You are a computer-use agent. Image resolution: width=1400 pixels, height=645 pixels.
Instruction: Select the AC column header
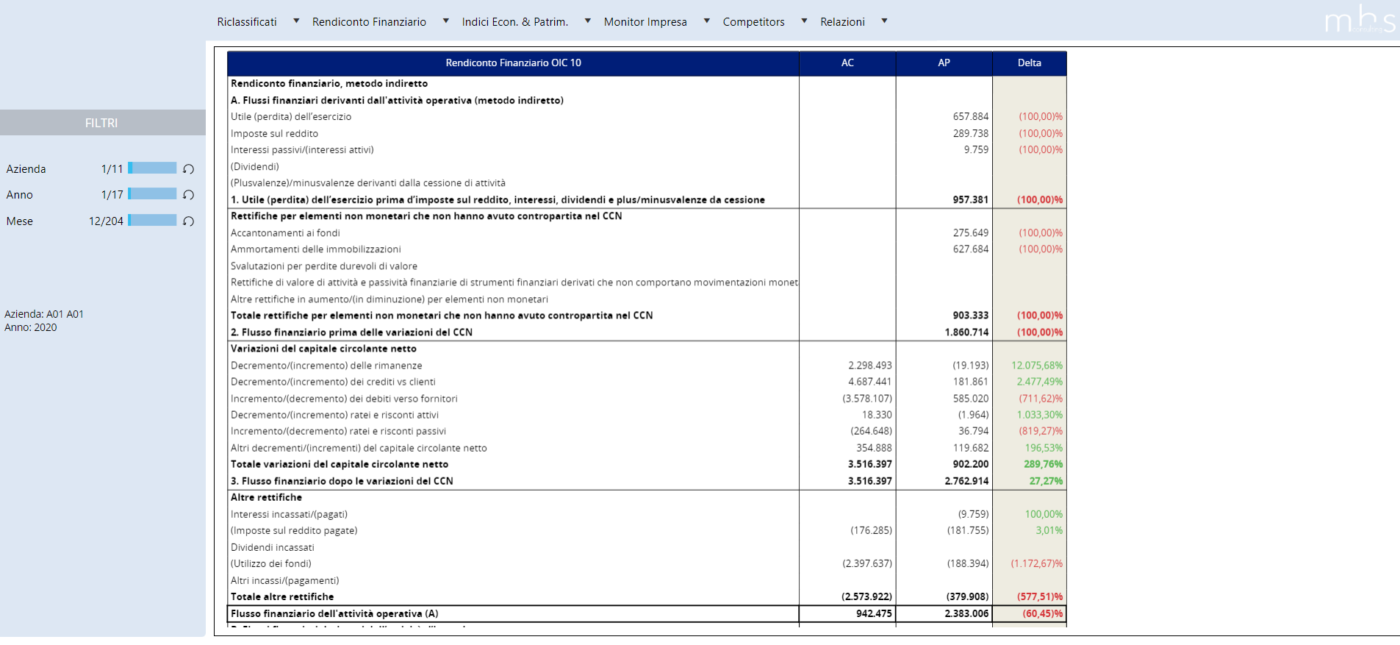tap(847, 63)
